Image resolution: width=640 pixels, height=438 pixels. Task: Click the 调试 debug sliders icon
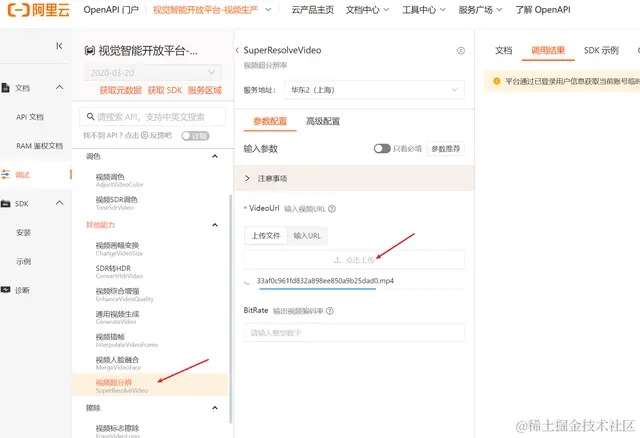click(x=5, y=175)
